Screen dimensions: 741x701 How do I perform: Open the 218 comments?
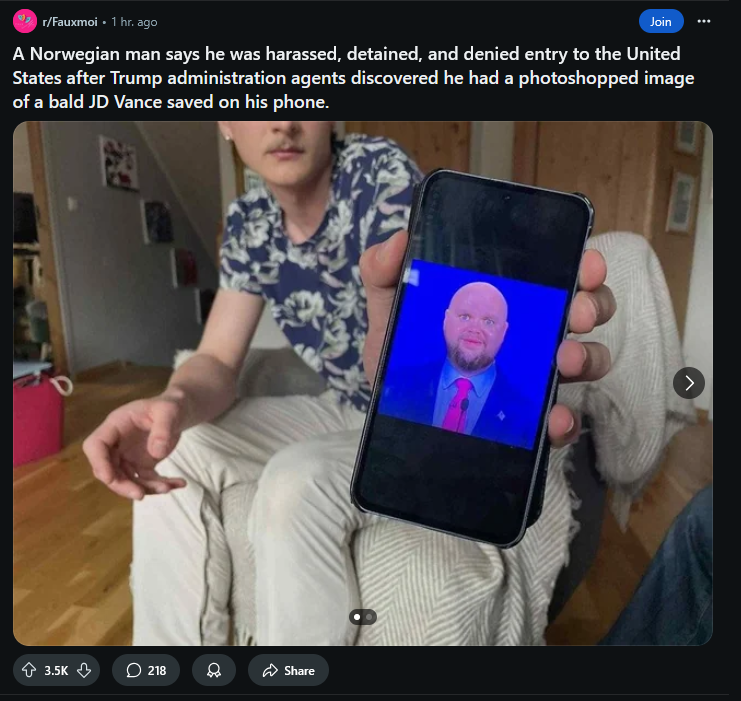click(146, 670)
